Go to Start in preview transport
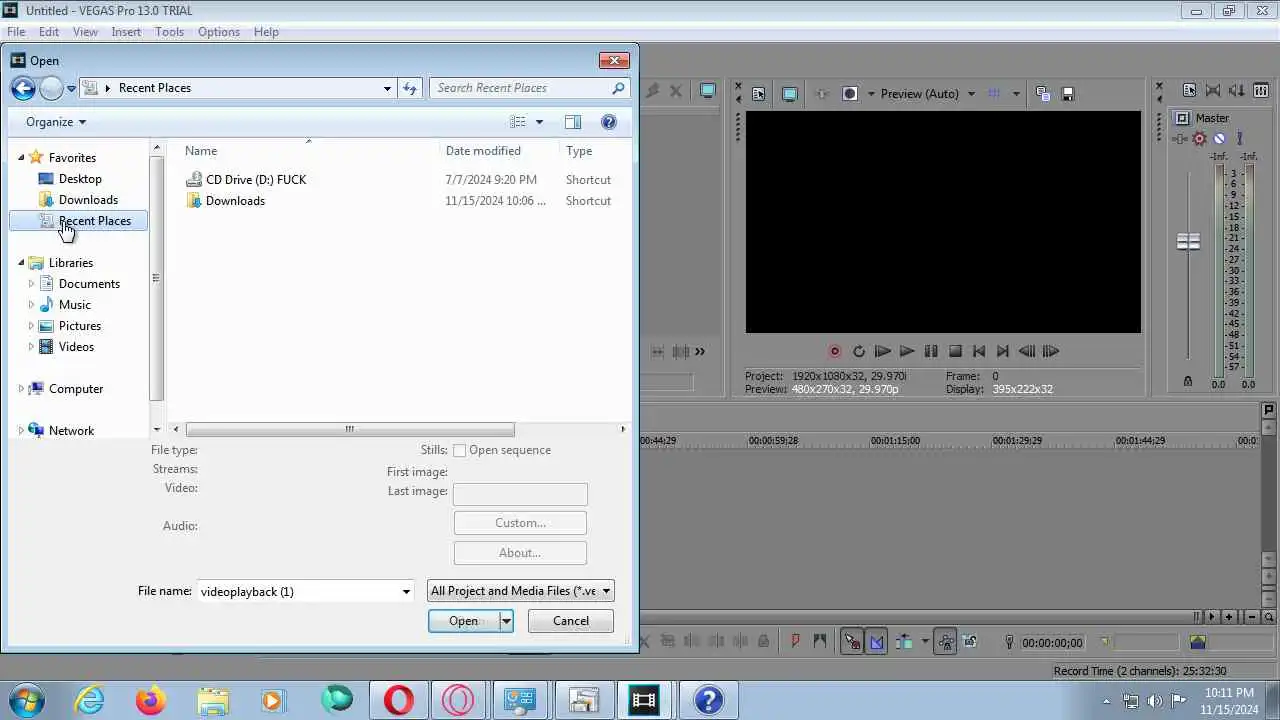 tap(979, 352)
